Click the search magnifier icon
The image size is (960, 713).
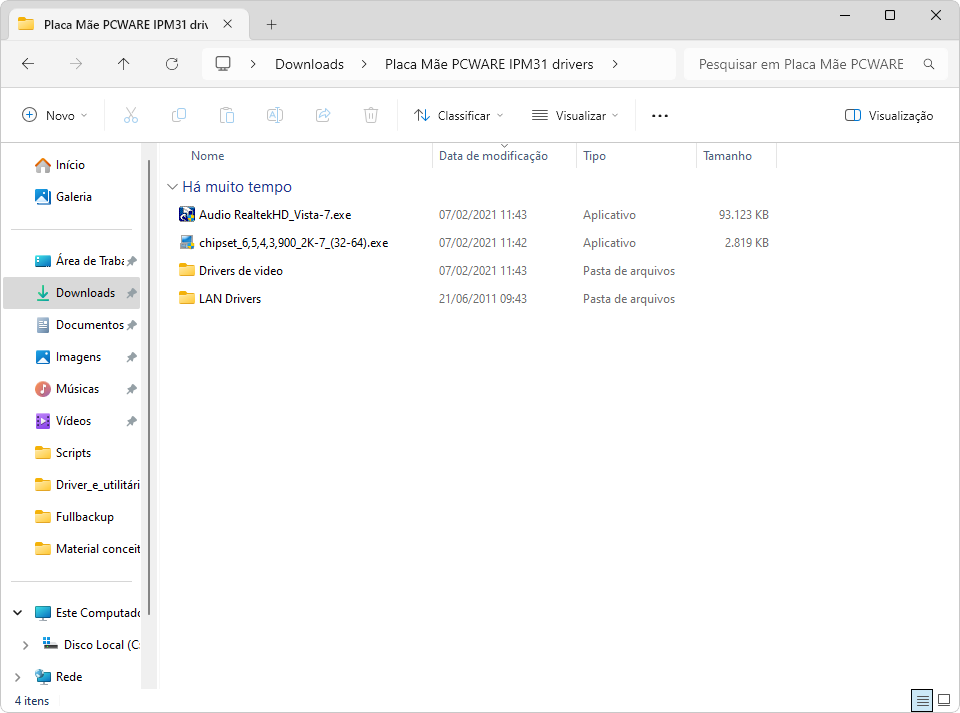(929, 64)
